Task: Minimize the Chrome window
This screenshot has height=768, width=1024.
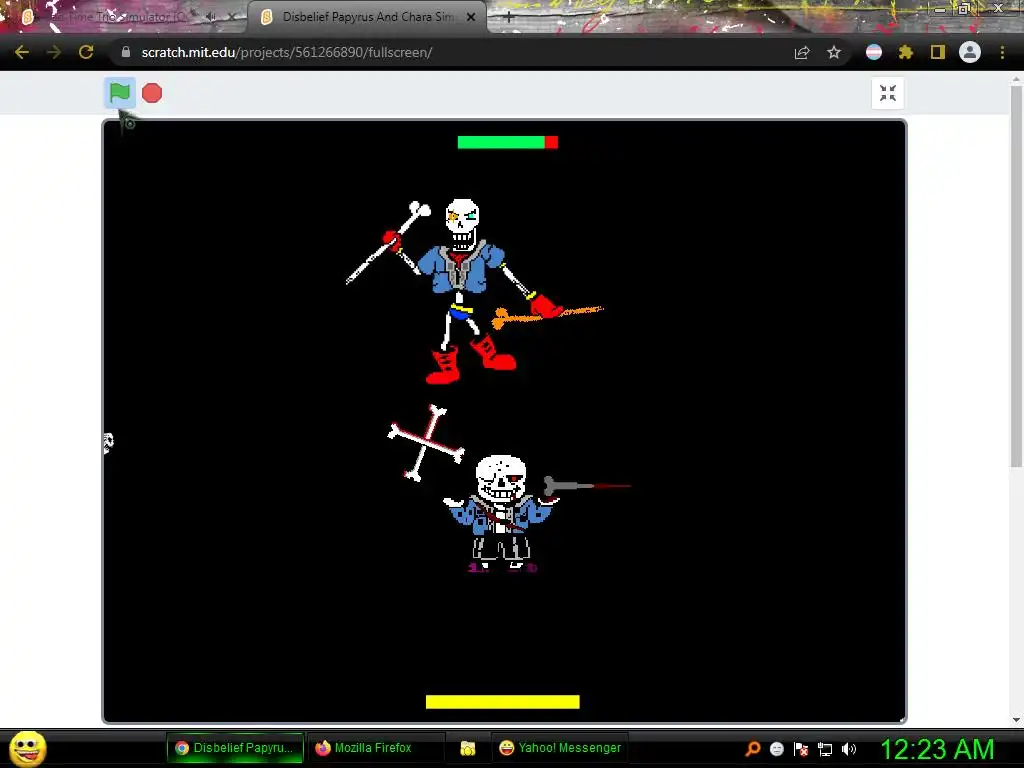Action: (x=940, y=10)
